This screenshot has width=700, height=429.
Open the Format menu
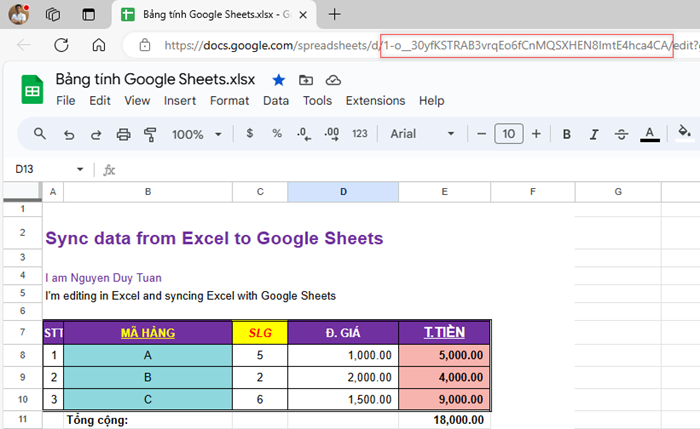(229, 101)
